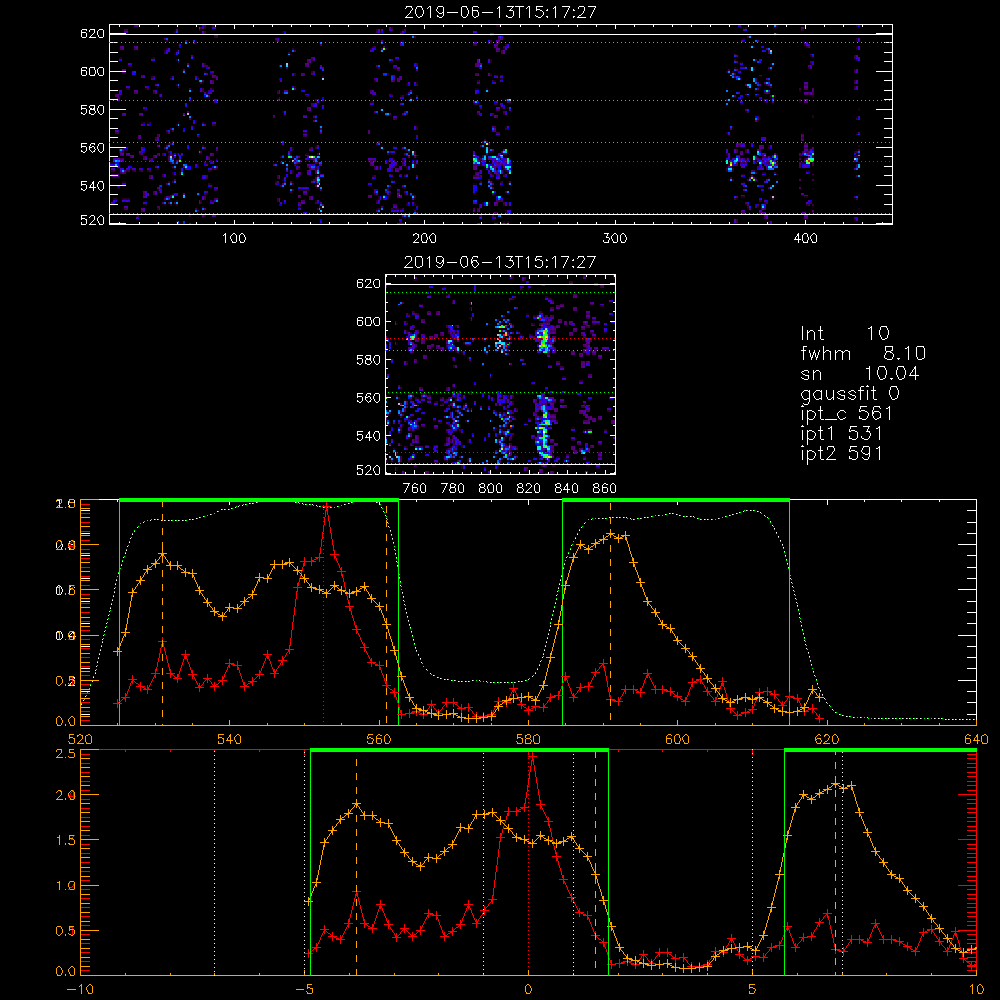Click the 'ipt_c 561' value line
This screenshot has width=1000, height=1000.
coord(847,413)
